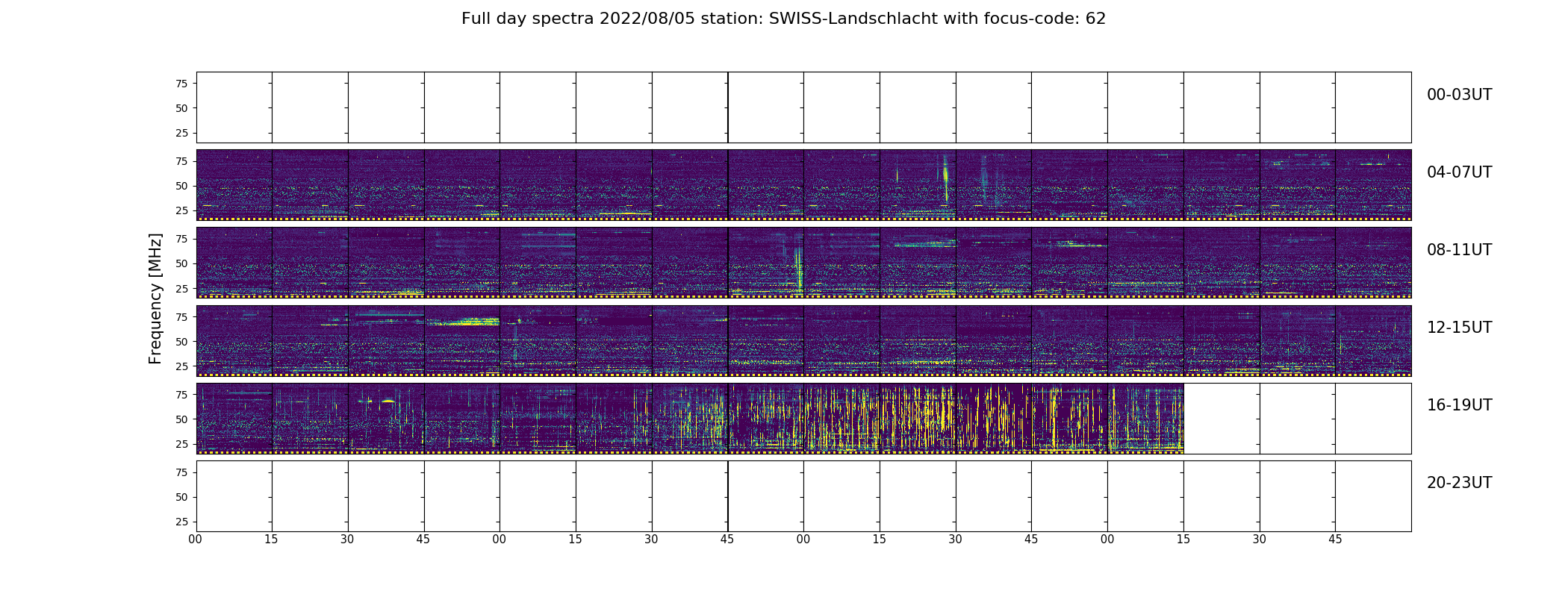This screenshot has height=597, width=1568.
Task: Click the blank end section of 16-19UT row
Action: 1297,419
